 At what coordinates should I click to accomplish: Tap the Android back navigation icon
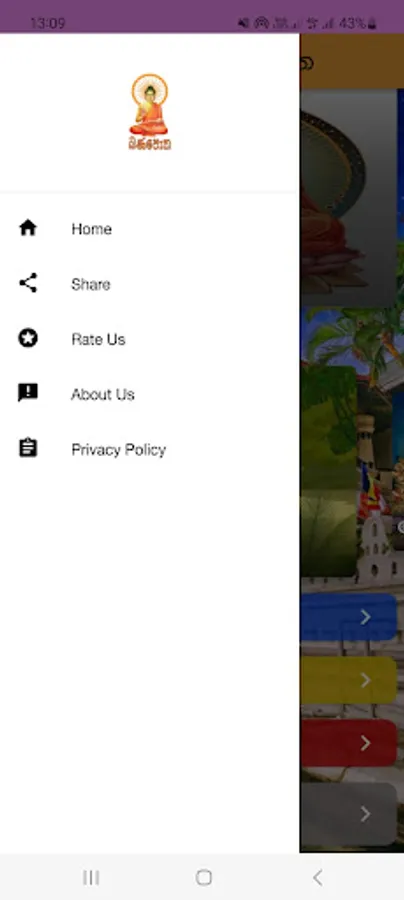click(317, 877)
